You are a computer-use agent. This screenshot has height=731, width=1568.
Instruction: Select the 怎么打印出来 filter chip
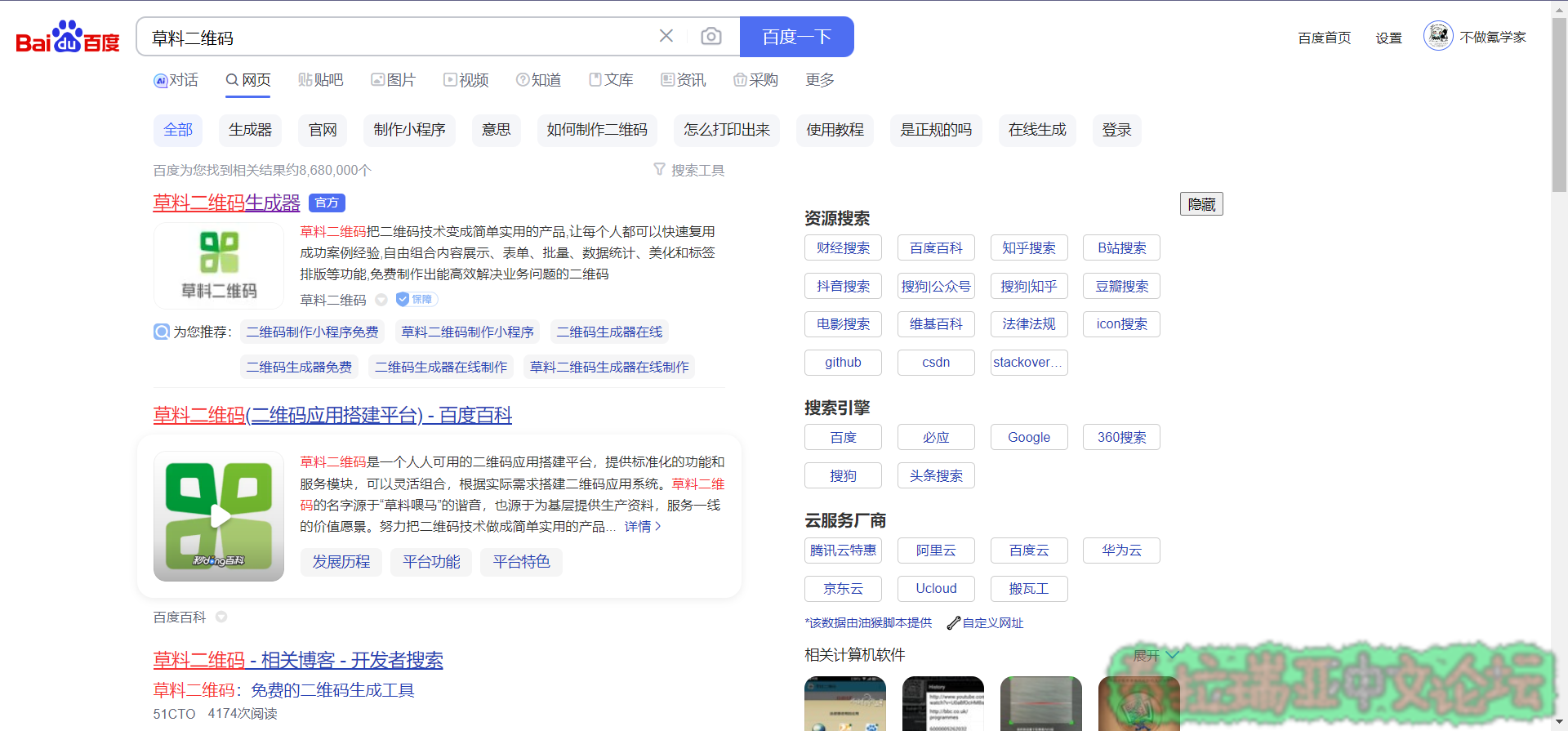[x=727, y=130]
